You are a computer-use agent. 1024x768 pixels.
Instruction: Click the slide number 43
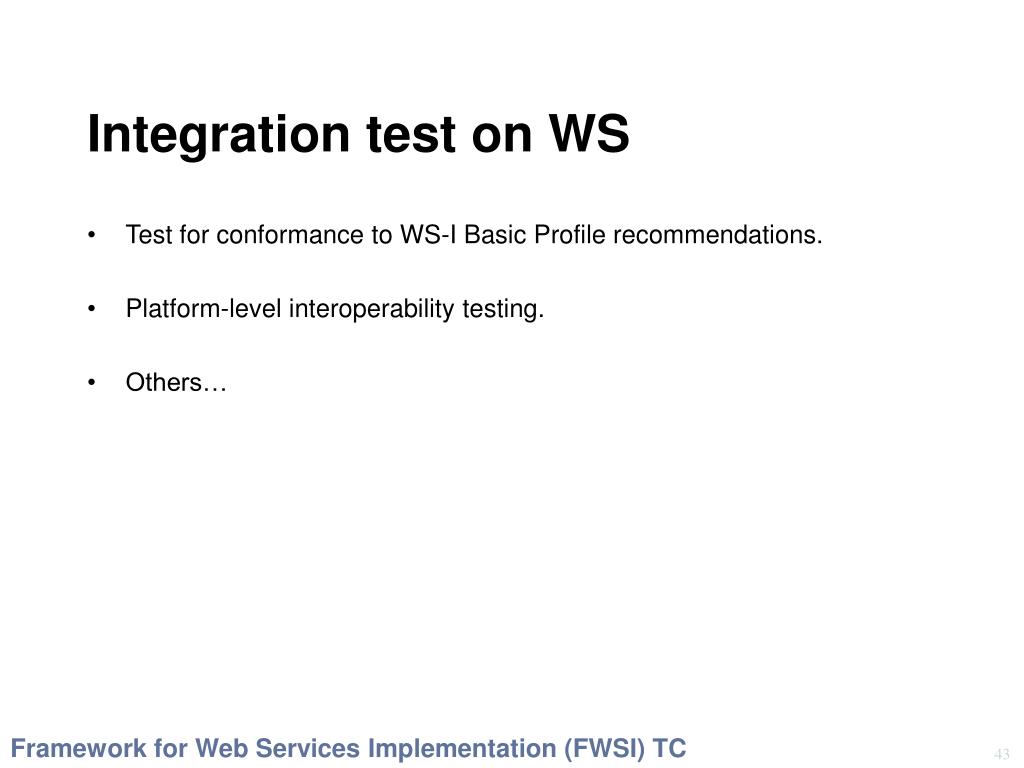[x=1002, y=754]
